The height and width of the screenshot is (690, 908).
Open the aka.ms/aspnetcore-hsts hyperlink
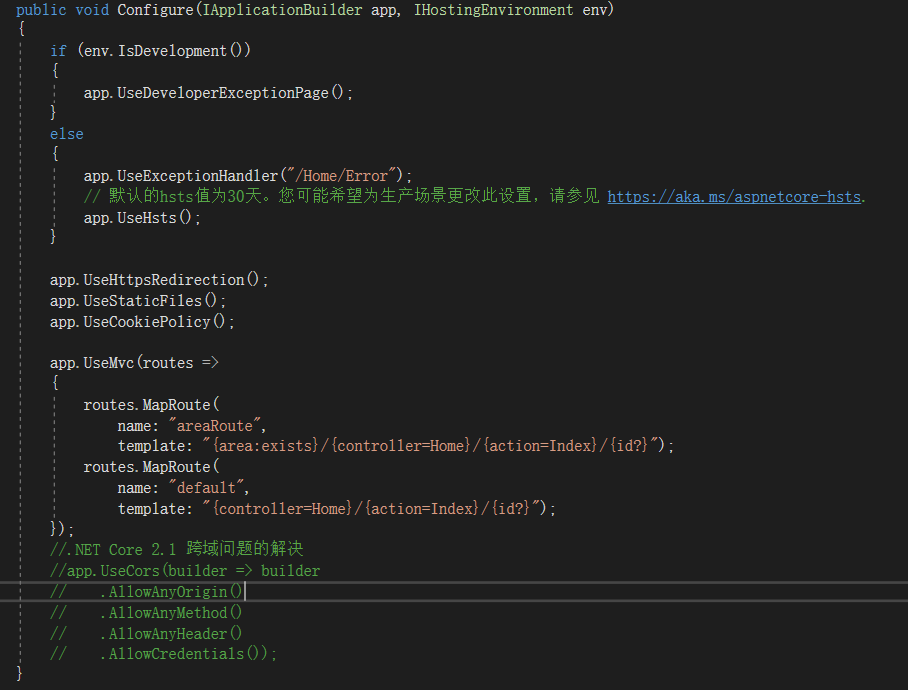click(734, 197)
